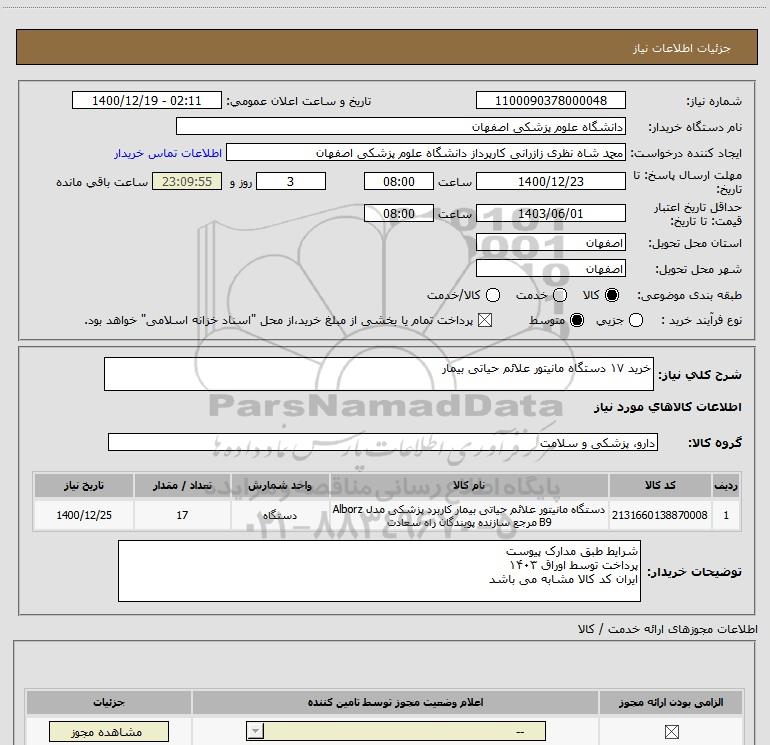Click the الزامی بودن ارائه مجوز column header
This screenshot has height=745, width=770.
pos(671,702)
